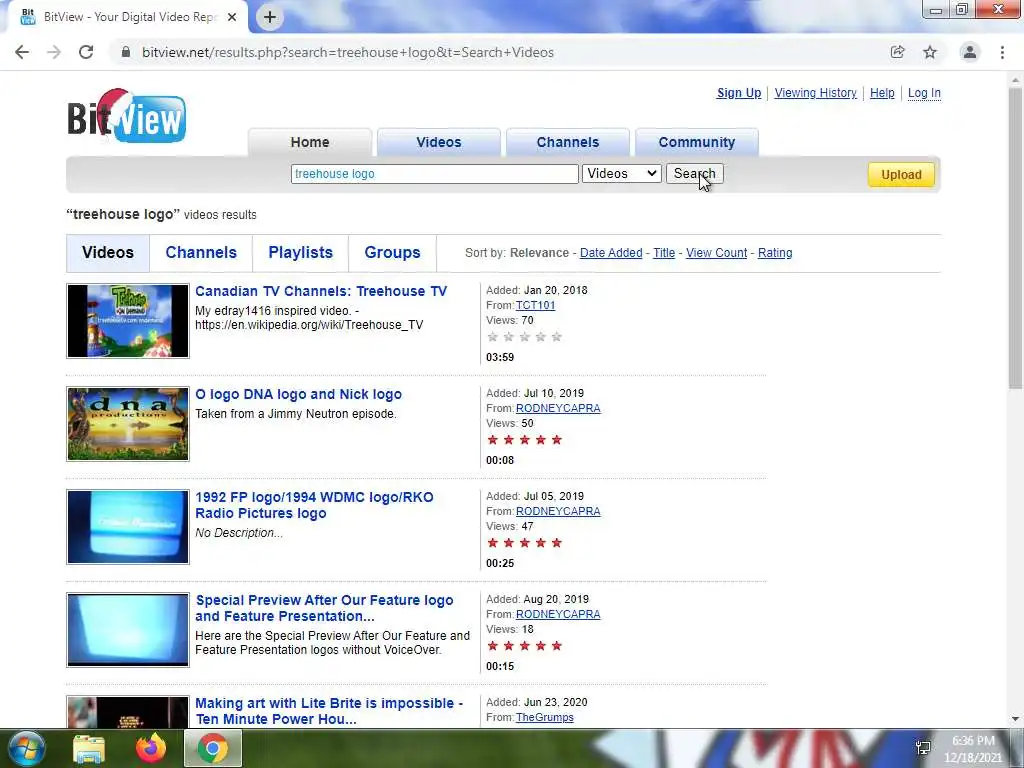Open the Channels navigation tab
Screen dimensions: 1024x768
coord(568,142)
